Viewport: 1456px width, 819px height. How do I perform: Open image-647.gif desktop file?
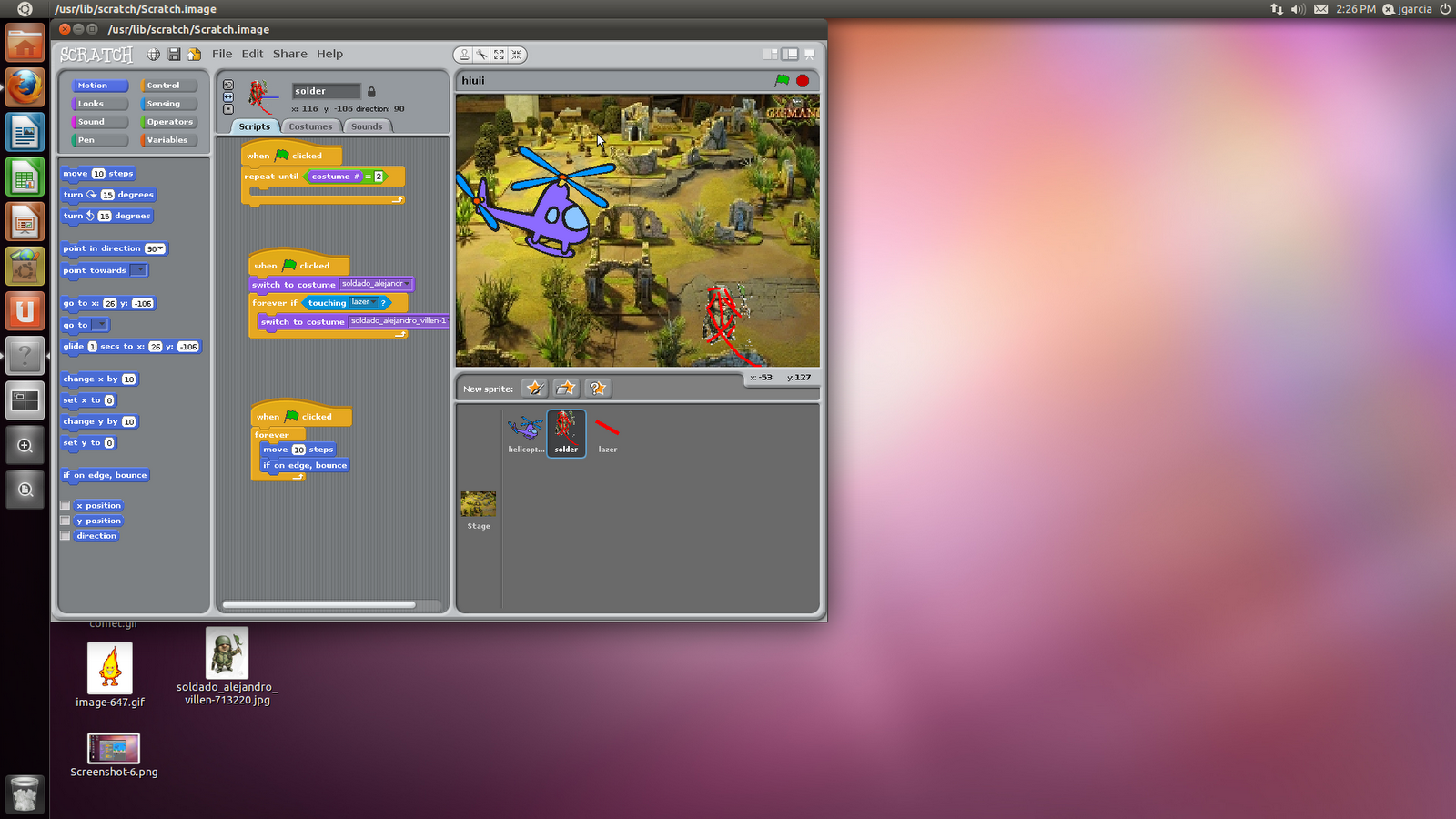pyautogui.click(x=110, y=675)
